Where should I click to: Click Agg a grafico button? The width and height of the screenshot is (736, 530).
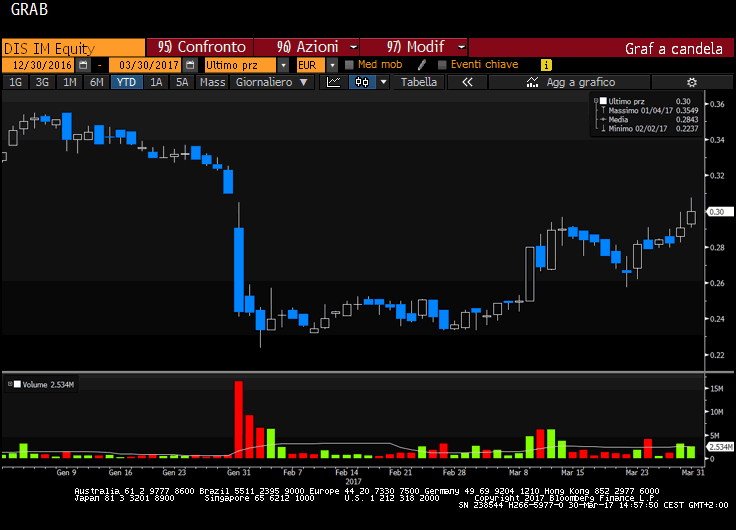(x=569, y=82)
